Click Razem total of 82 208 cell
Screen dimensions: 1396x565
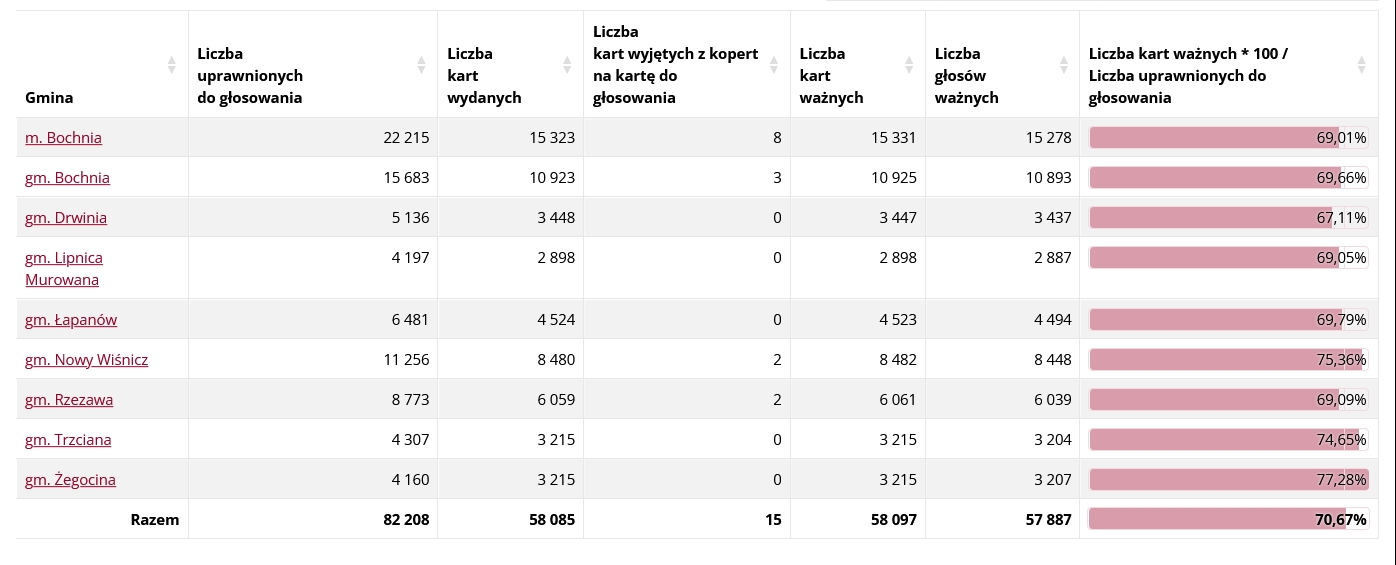coord(403,520)
